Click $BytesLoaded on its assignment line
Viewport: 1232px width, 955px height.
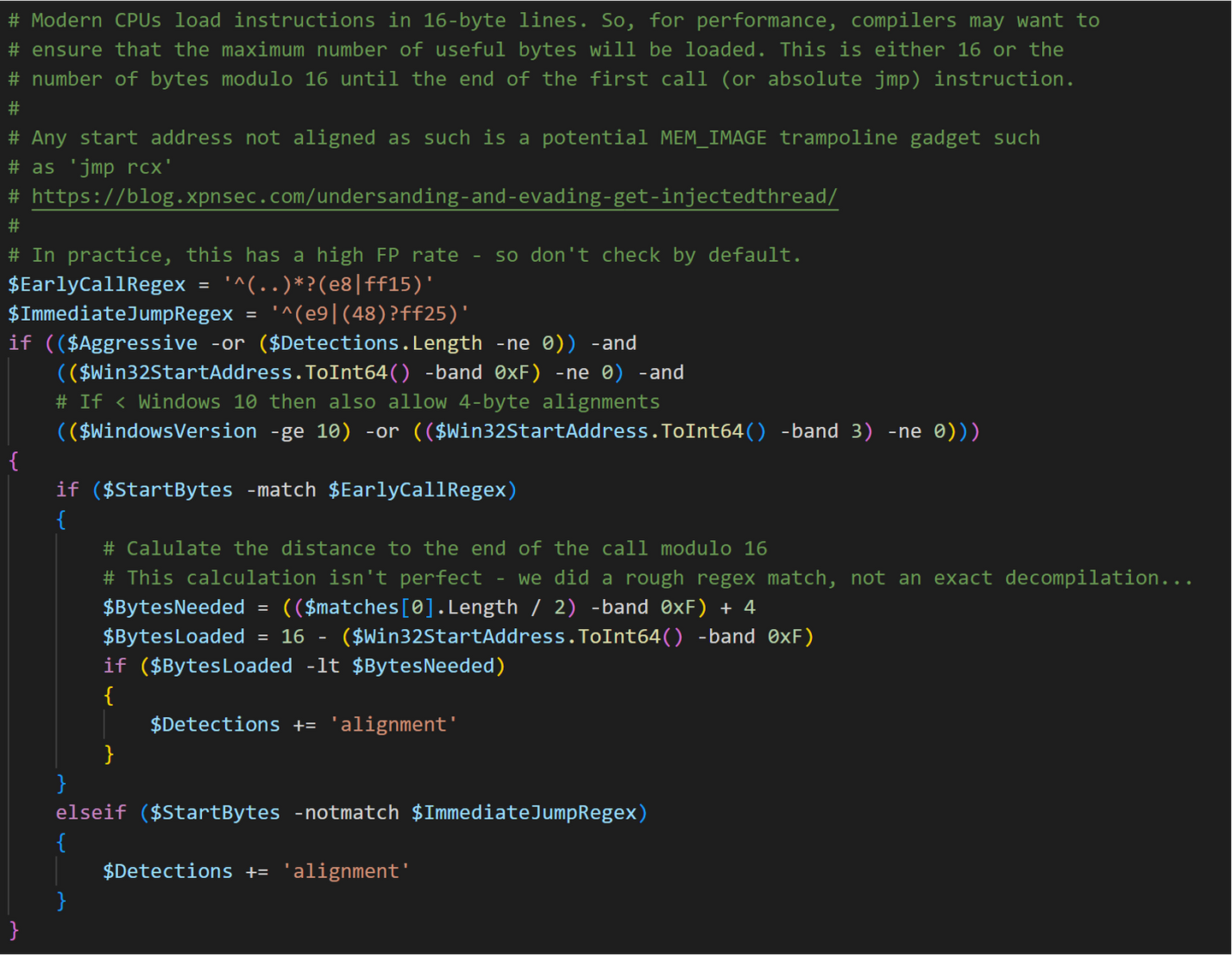click(x=174, y=637)
